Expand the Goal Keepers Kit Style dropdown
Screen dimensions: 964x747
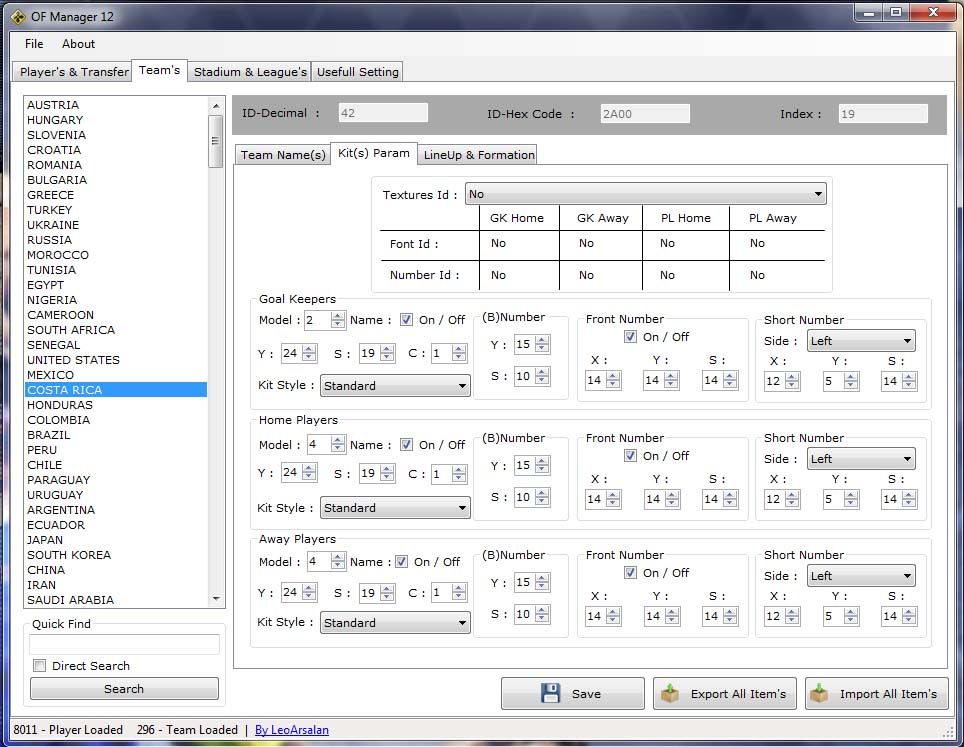(395, 386)
